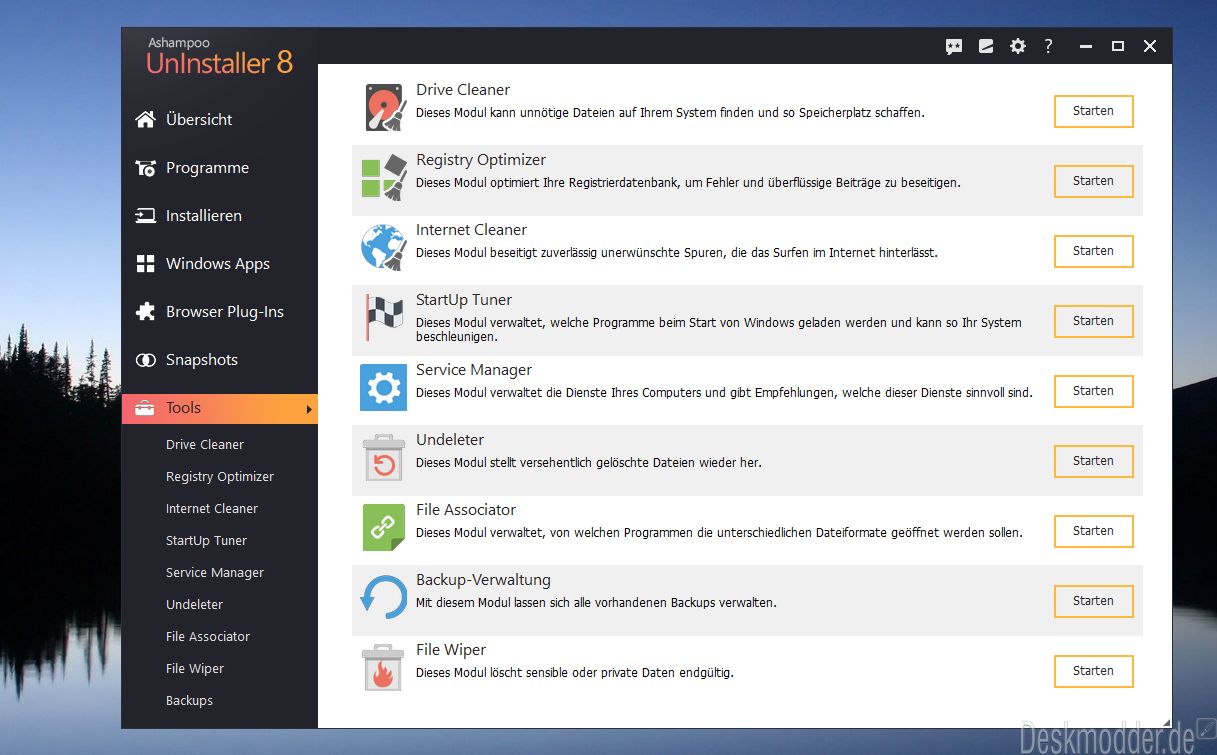Click the Drive Cleaner module icon
Image resolution: width=1217 pixels, height=755 pixels.
384,108
